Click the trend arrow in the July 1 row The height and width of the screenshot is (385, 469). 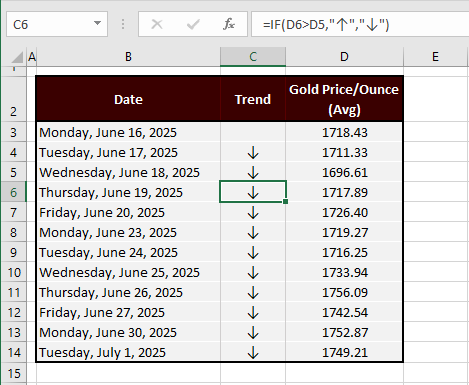[253, 352]
